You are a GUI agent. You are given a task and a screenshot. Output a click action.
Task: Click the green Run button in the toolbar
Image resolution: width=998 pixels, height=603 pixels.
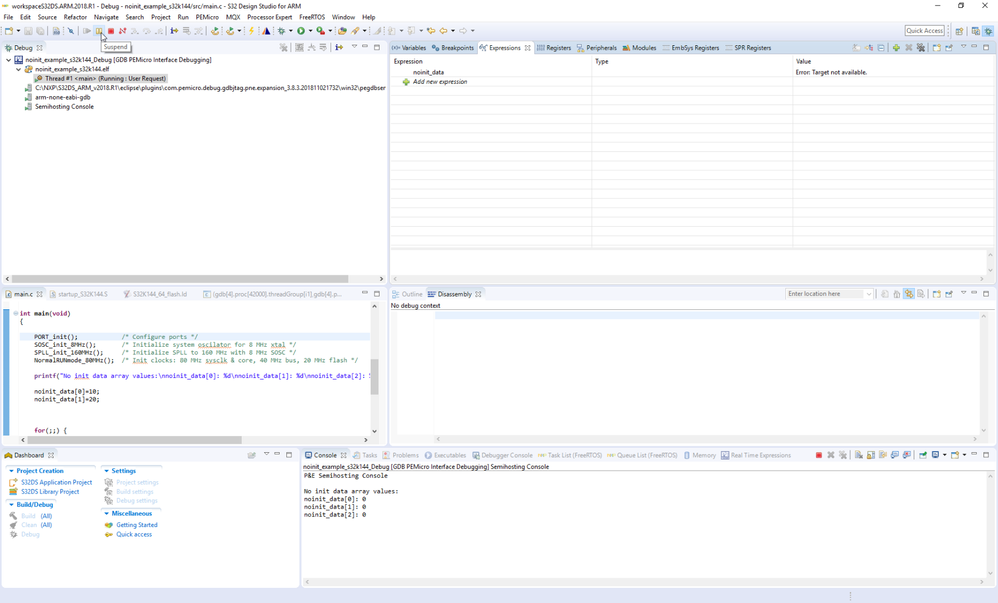[301, 31]
